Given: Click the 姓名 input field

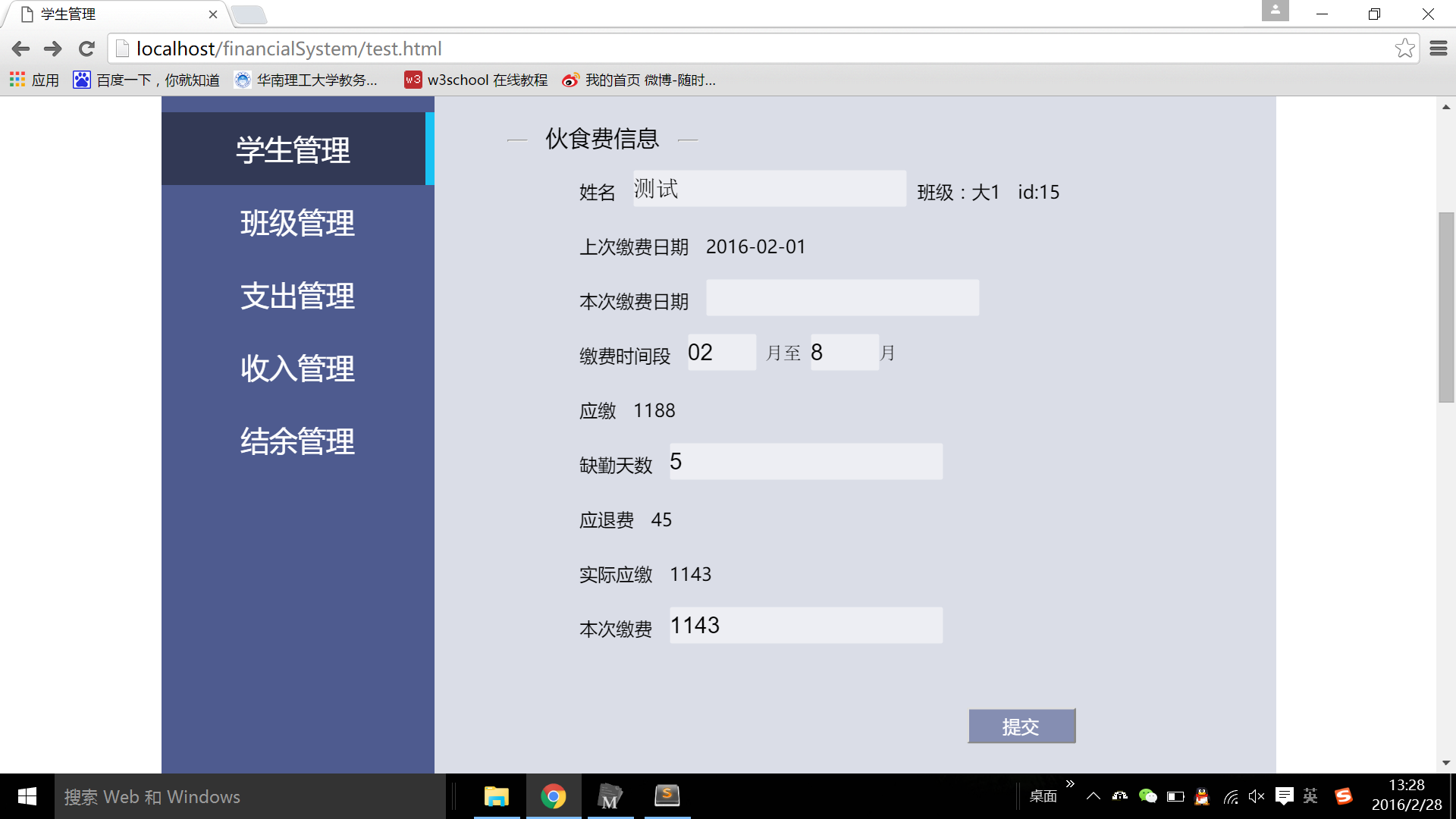Looking at the screenshot, I should pyautogui.click(x=770, y=189).
